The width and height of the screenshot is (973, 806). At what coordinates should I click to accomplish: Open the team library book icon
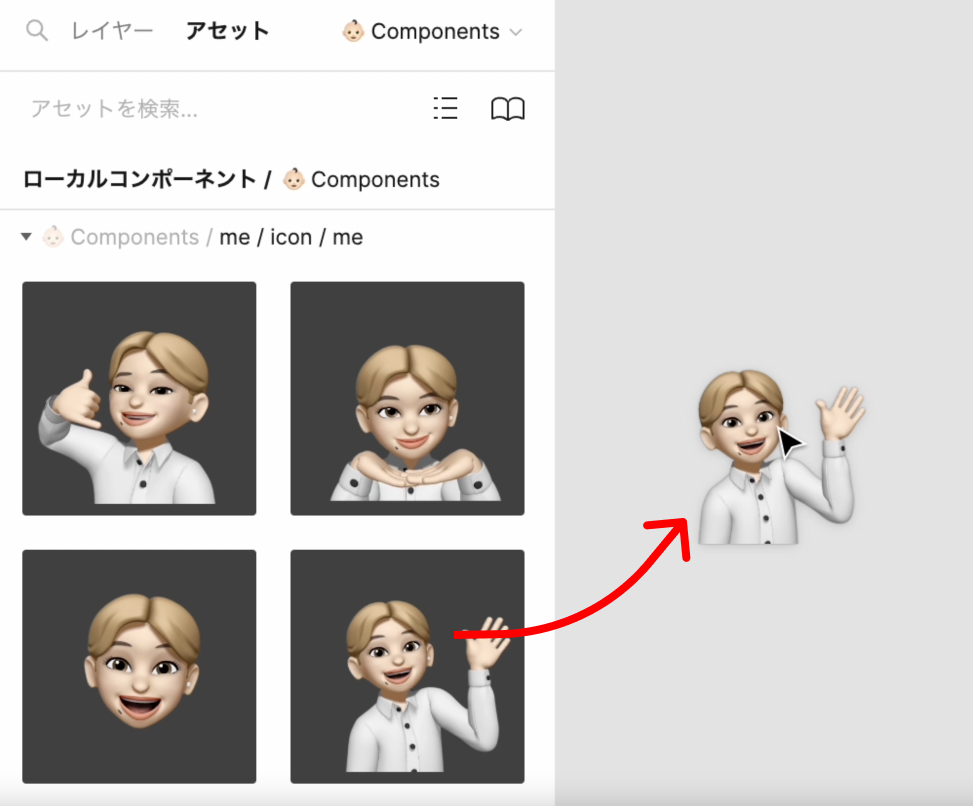click(508, 109)
